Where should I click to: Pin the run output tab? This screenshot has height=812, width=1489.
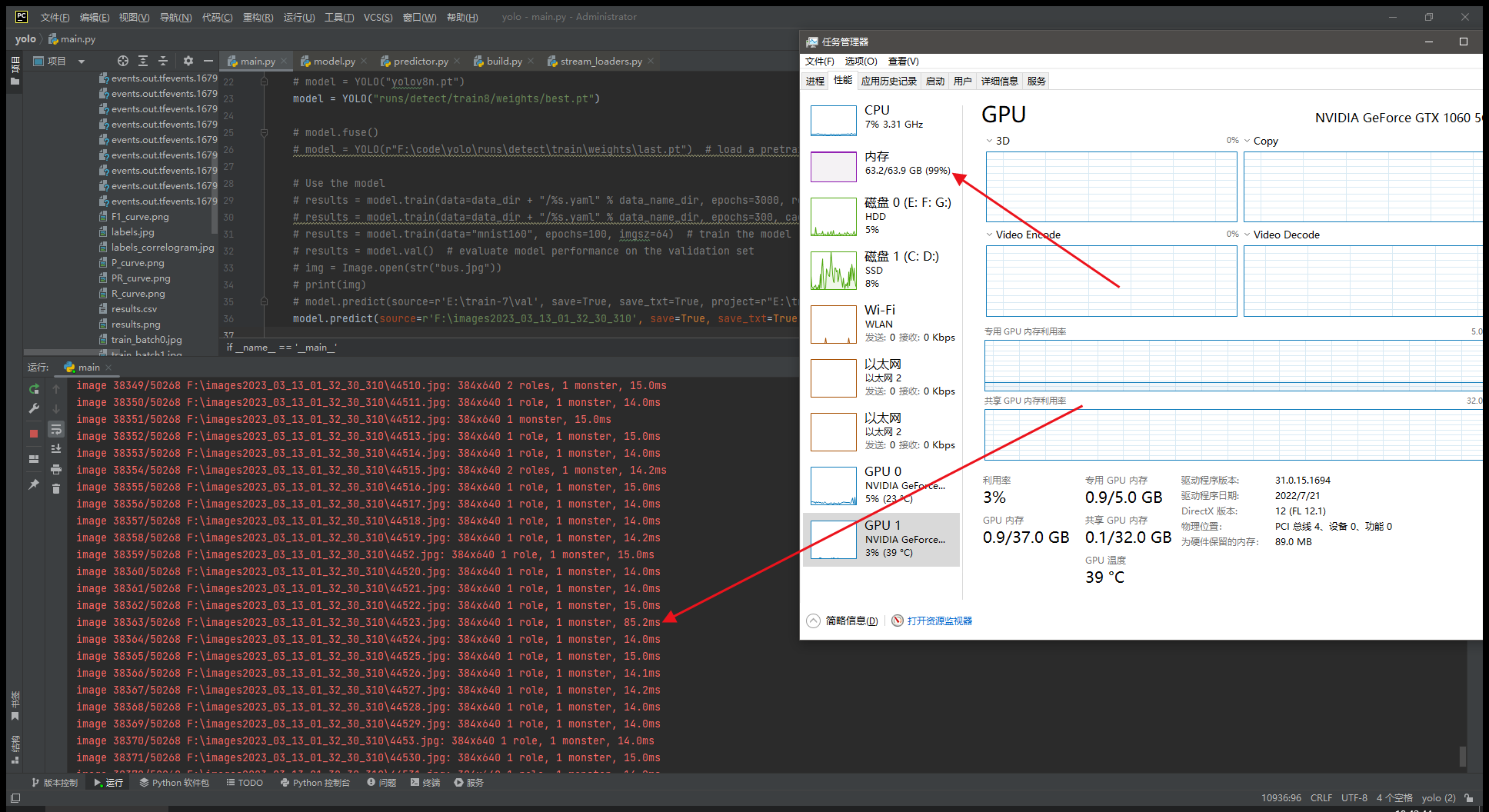coord(34,484)
